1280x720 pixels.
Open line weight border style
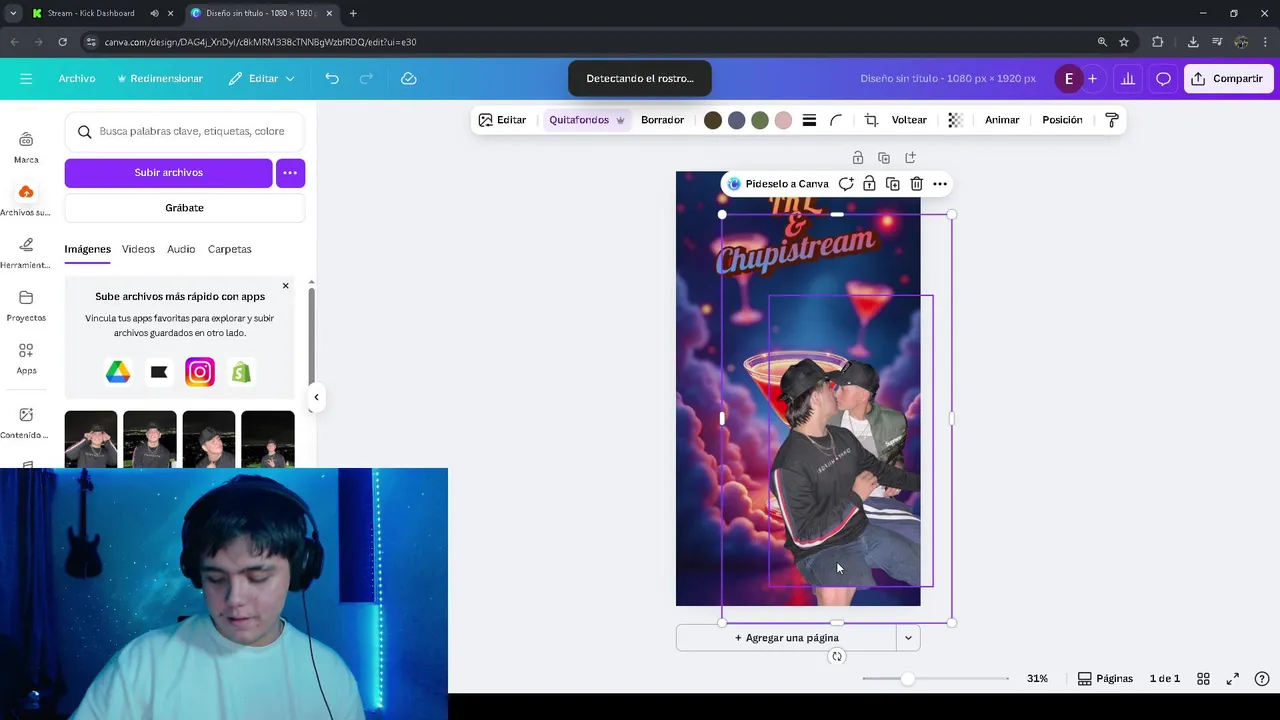pos(809,120)
